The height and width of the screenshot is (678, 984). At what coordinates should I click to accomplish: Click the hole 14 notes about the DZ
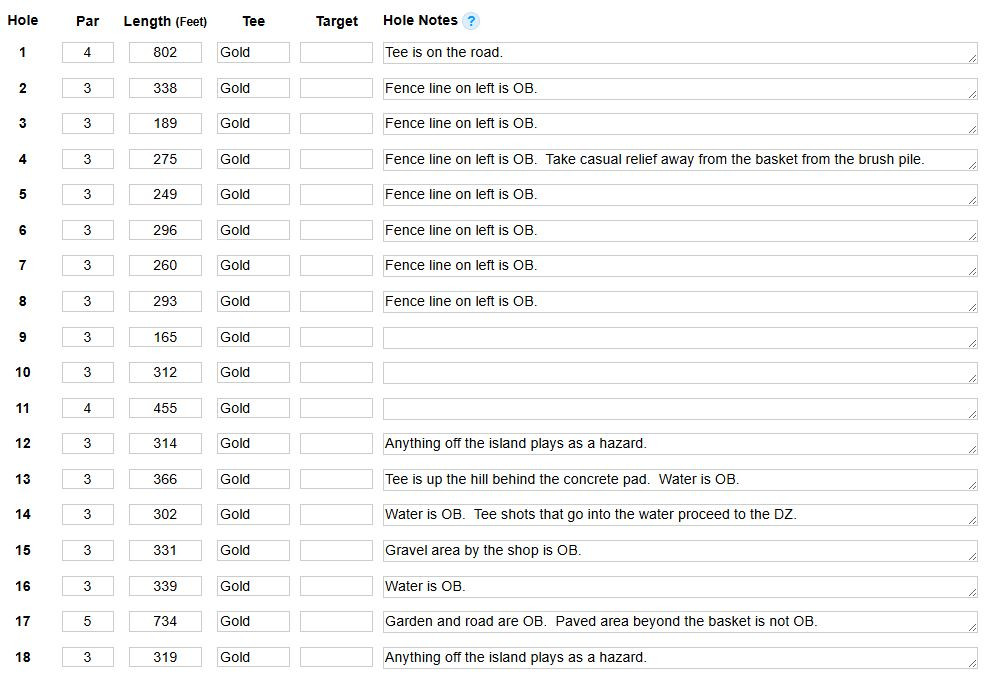(680, 515)
